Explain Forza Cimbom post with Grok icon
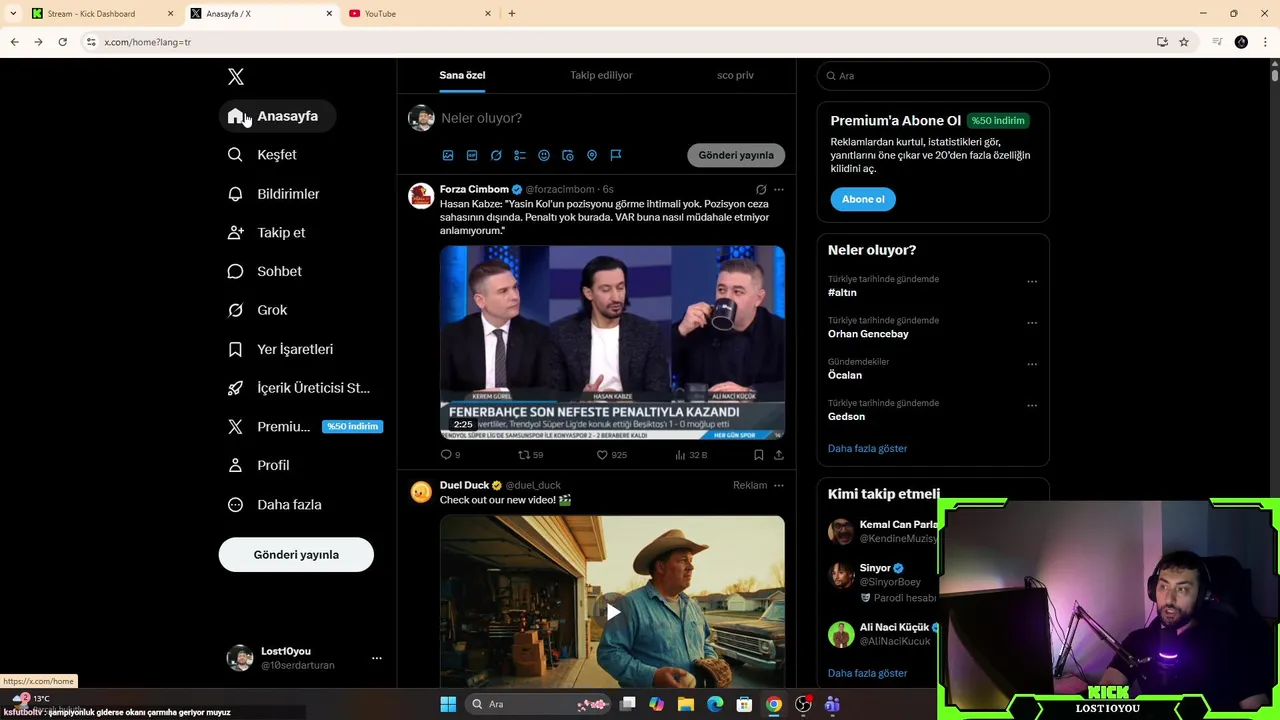 (761, 189)
